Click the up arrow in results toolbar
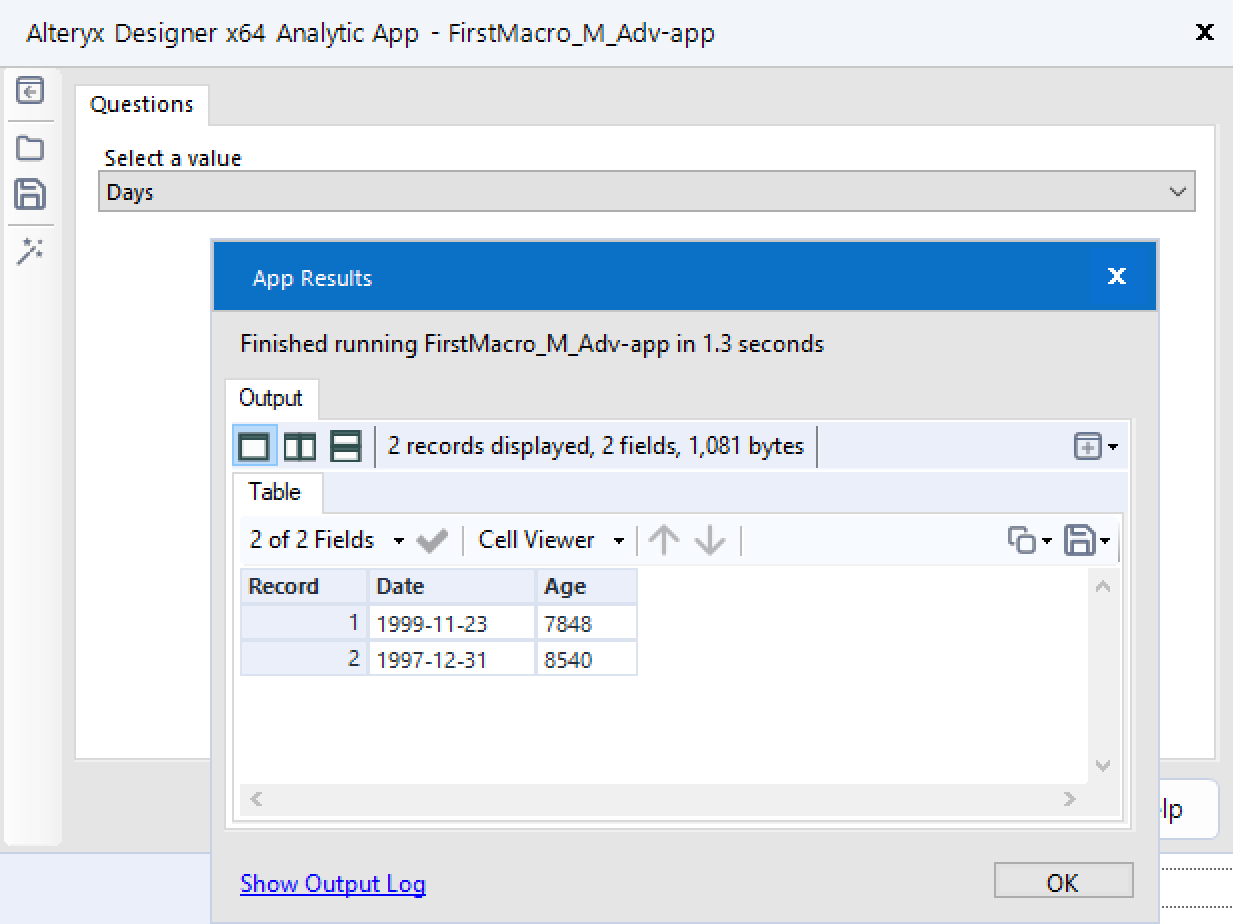This screenshot has width=1233, height=924. (663, 541)
